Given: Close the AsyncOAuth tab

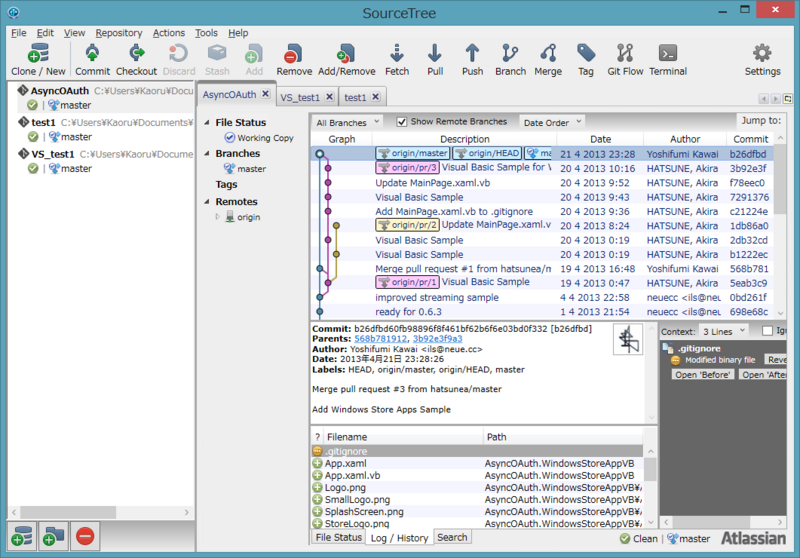Looking at the screenshot, I should click(265, 94).
